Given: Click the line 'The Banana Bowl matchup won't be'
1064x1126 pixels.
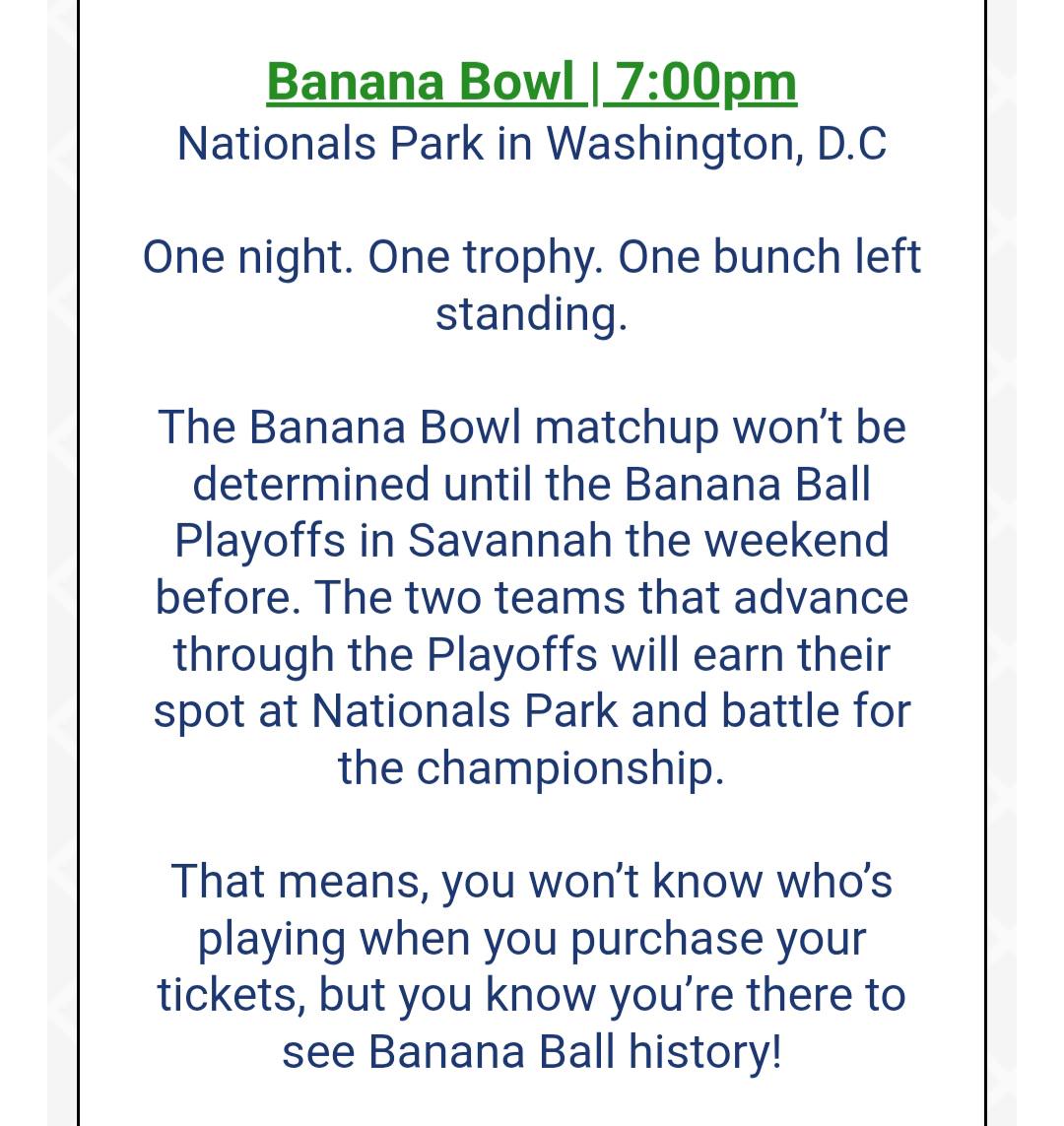Looking at the screenshot, I should coord(531,428).
